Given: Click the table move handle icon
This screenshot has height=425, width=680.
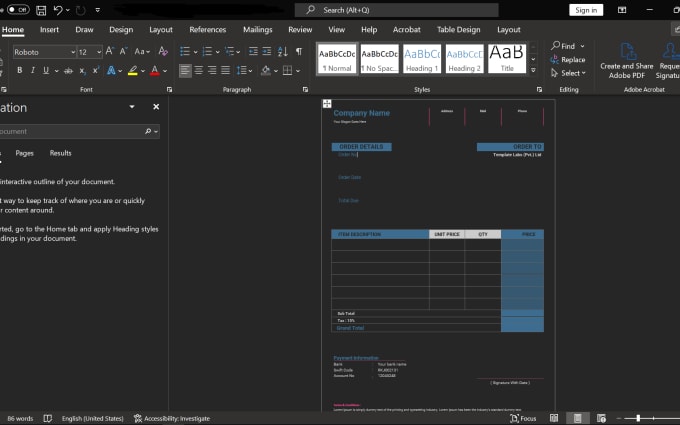Looking at the screenshot, I should (327, 104).
